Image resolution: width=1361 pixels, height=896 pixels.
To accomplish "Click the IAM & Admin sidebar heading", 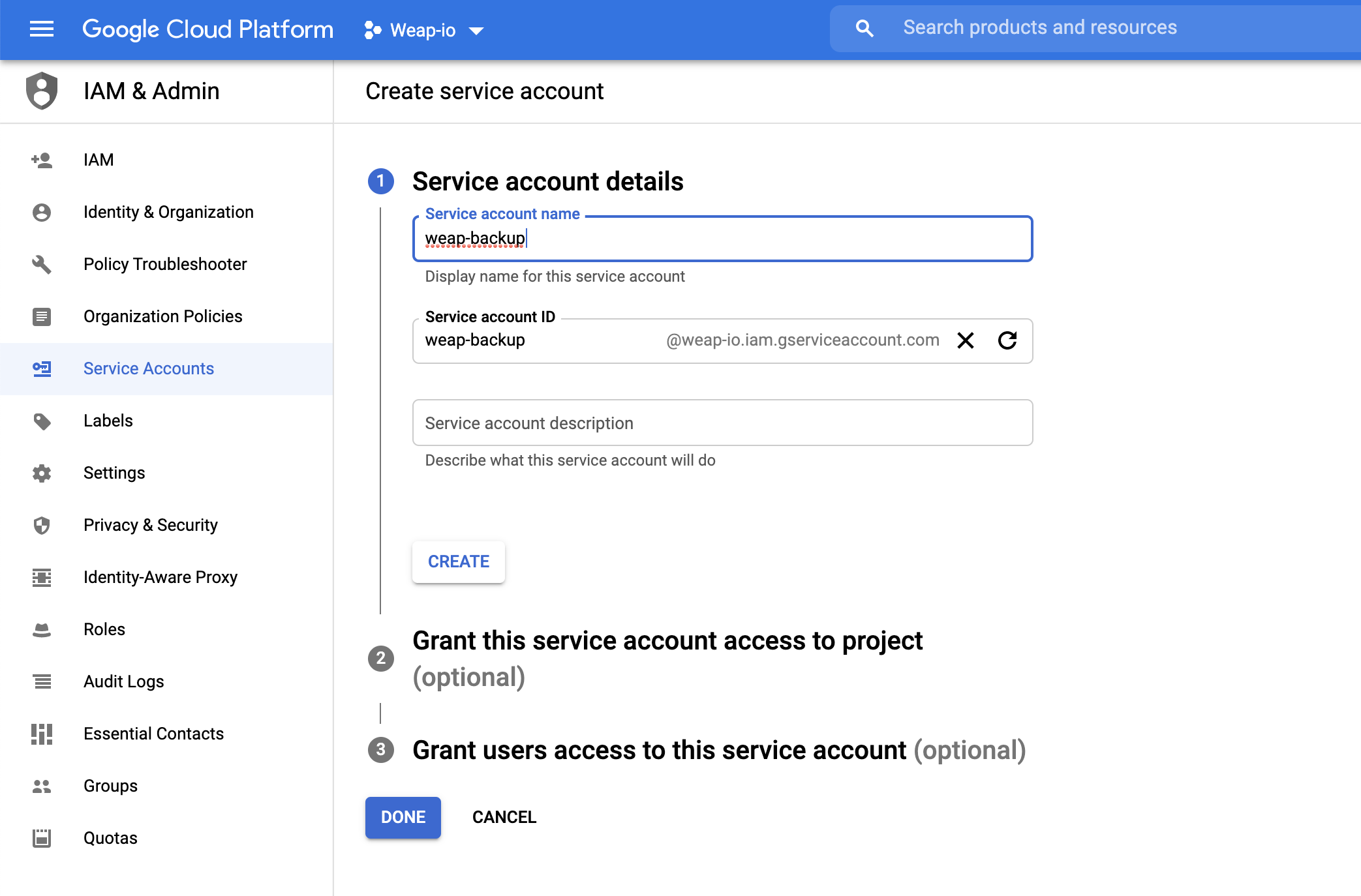I will (x=151, y=91).
